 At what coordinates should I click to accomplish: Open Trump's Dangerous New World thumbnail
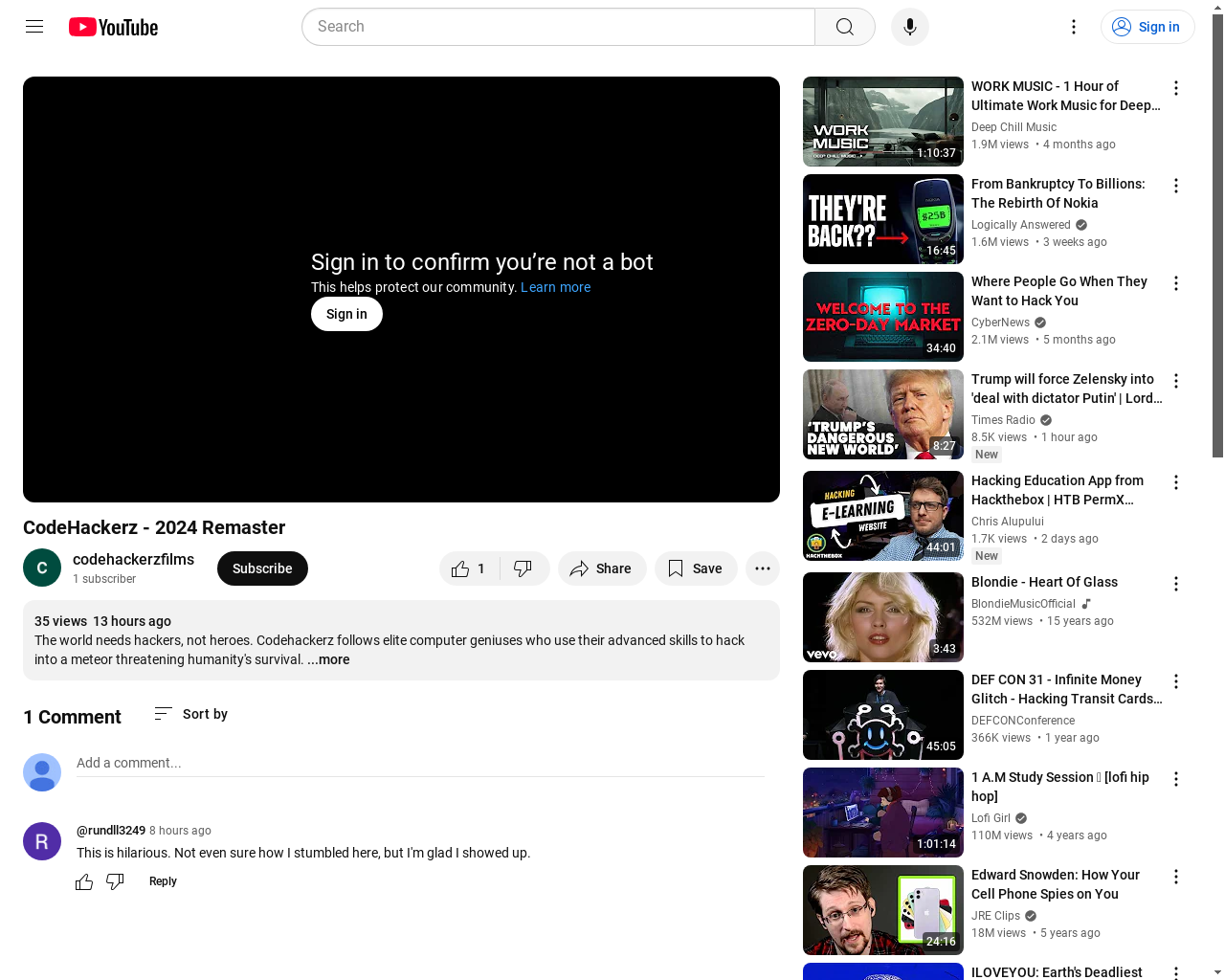point(883,414)
